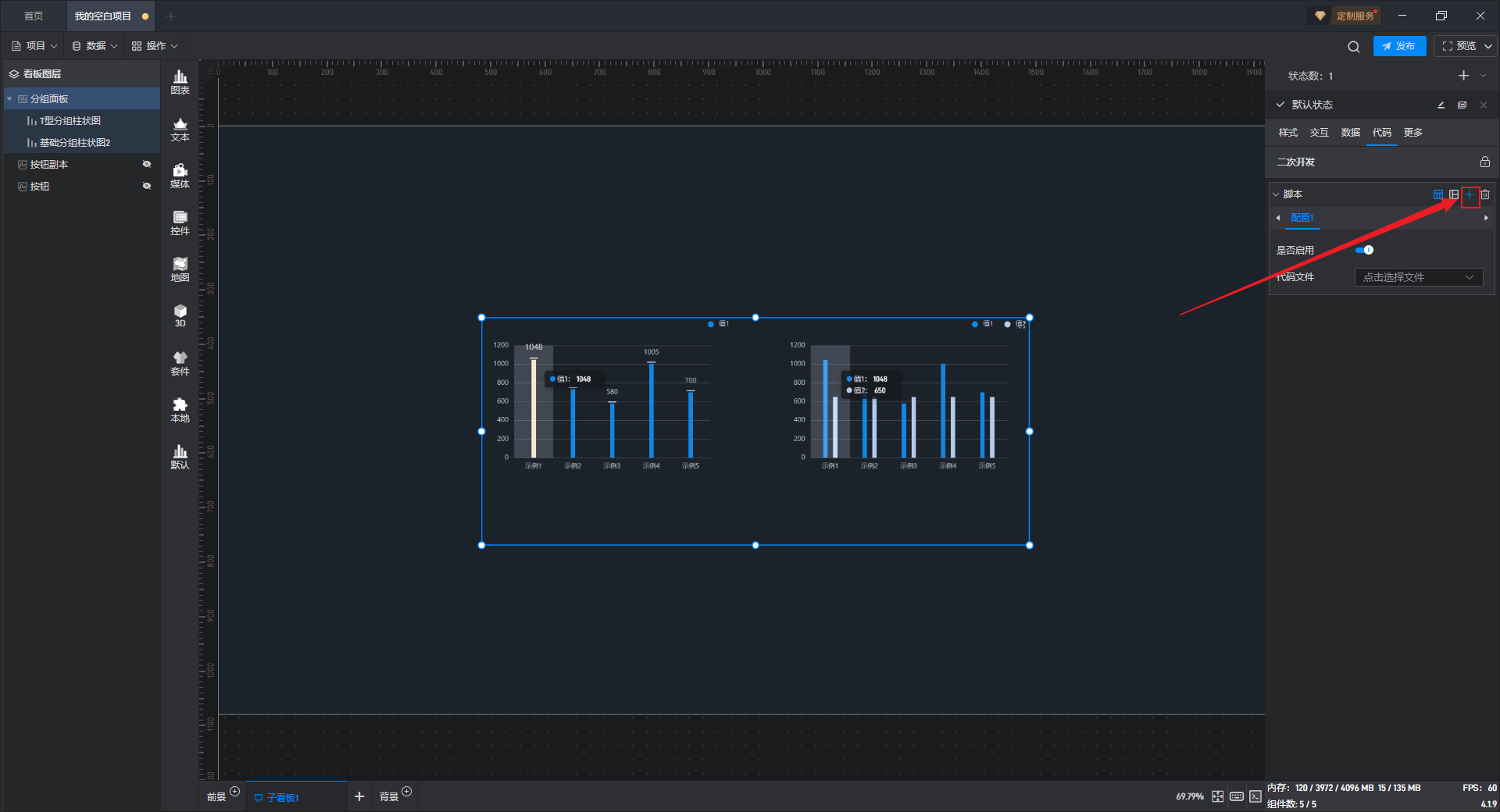The image size is (1500, 812).
Task: Click the add script configuration plus icon
Action: pyautogui.click(x=1470, y=194)
